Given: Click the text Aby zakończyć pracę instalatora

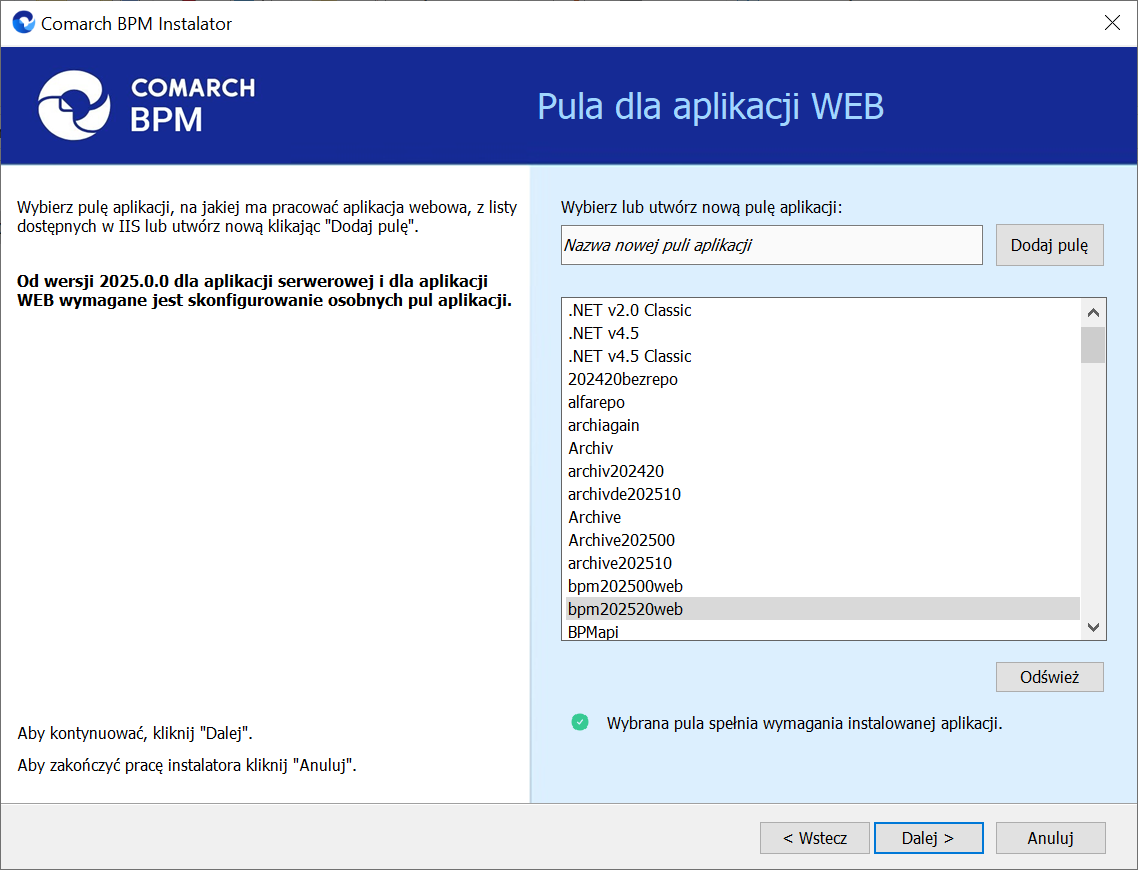Looking at the screenshot, I should (187, 765).
